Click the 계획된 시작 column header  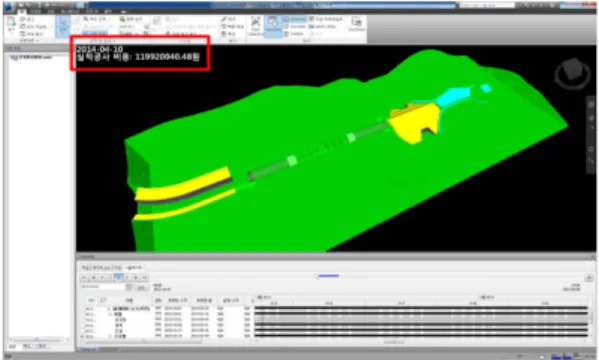coord(177,301)
